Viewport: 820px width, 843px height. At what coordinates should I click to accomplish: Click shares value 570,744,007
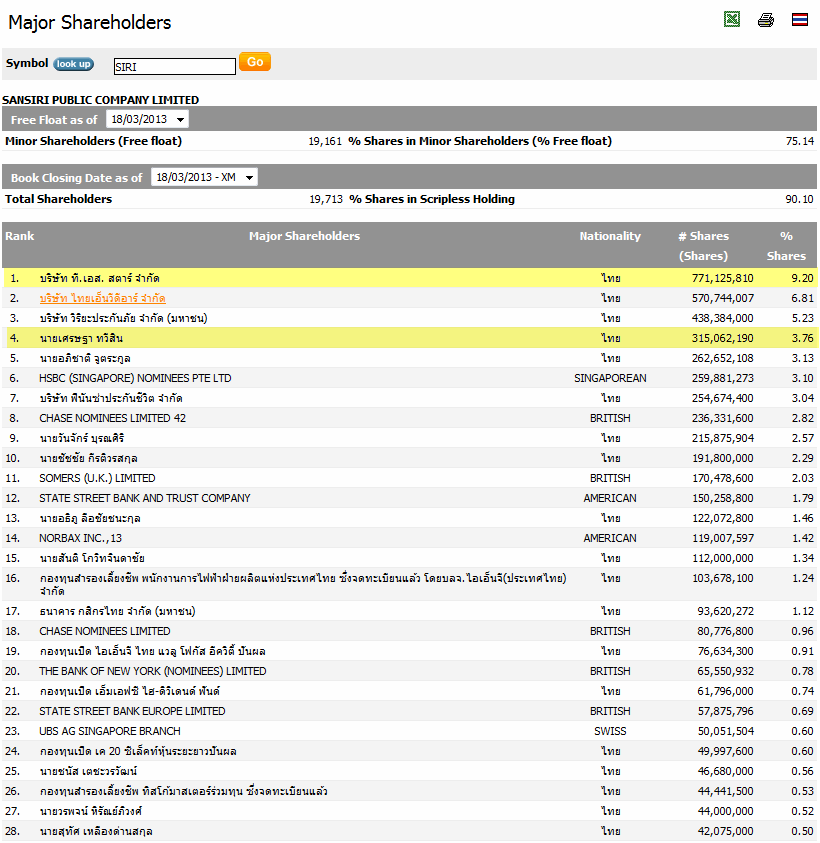click(x=722, y=298)
